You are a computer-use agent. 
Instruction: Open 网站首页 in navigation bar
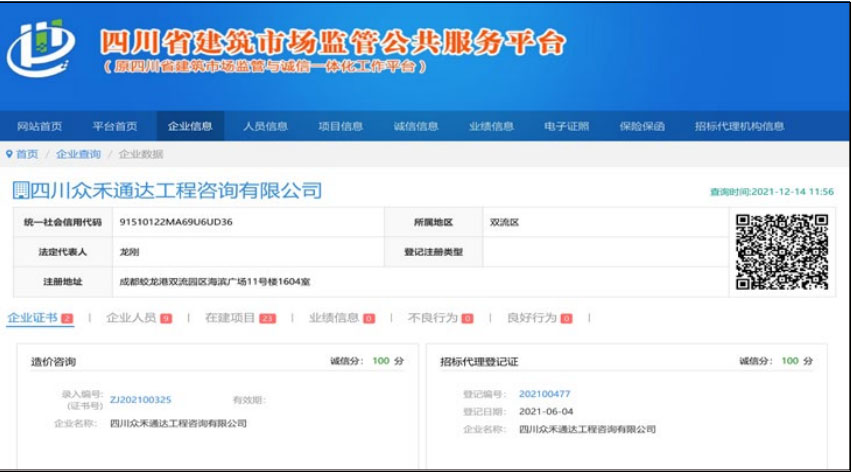pyautogui.click(x=40, y=126)
